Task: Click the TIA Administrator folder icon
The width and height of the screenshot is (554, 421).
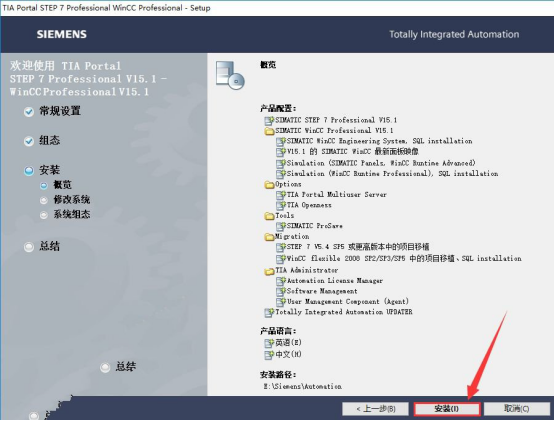Action: 269,271
